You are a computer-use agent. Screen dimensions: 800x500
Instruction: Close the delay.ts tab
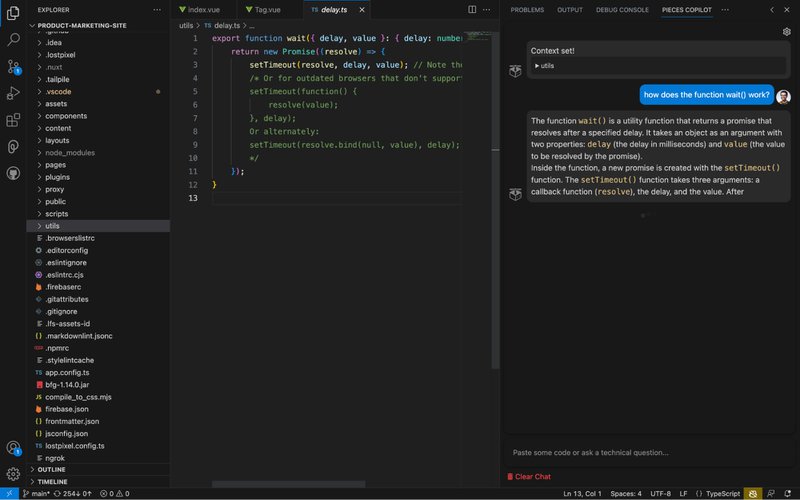362,10
